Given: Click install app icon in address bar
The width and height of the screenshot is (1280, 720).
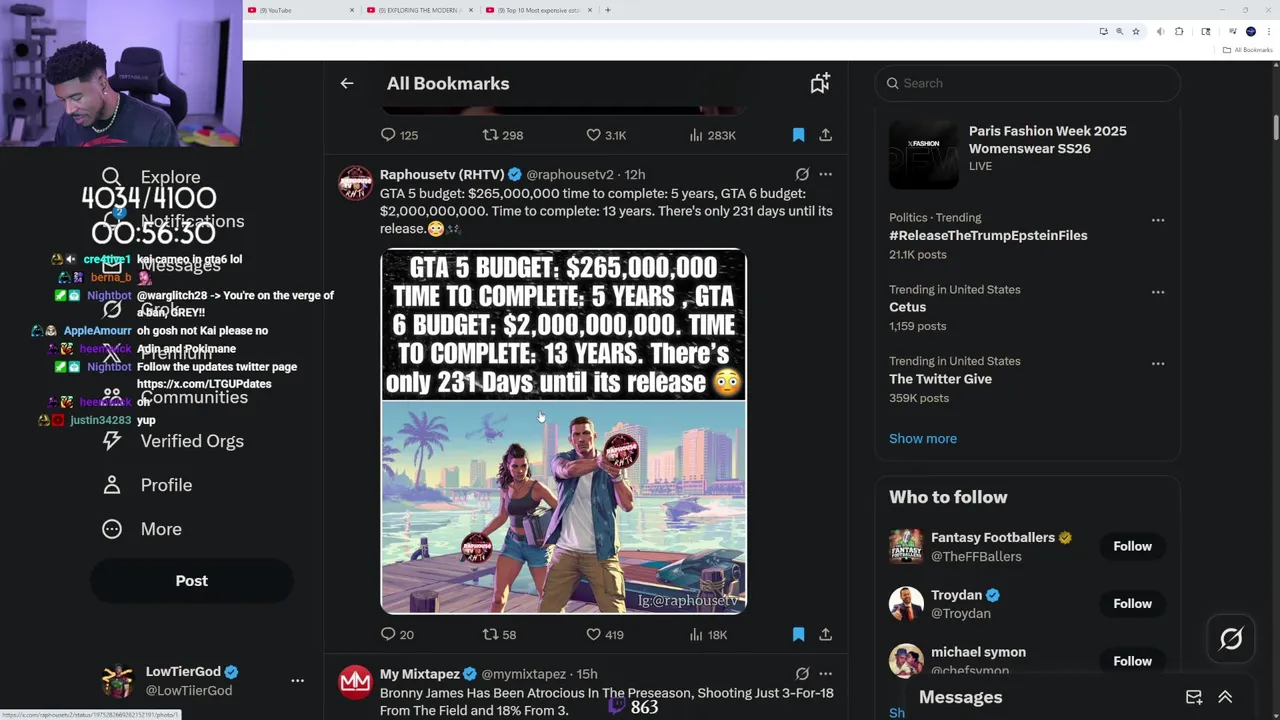Looking at the screenshot, I should pos(1104,32).
